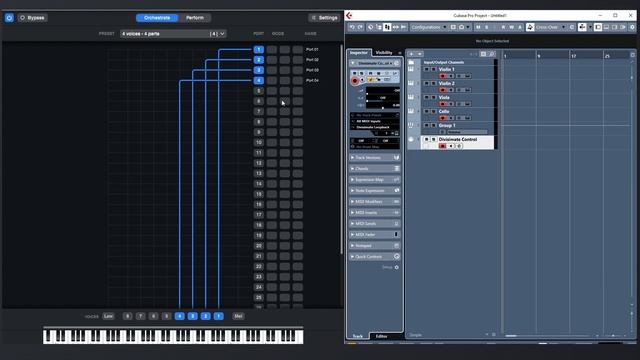Open Divisimate Settings
The width and height of the screenshot is (640, 360).
[x=324, y=18]
